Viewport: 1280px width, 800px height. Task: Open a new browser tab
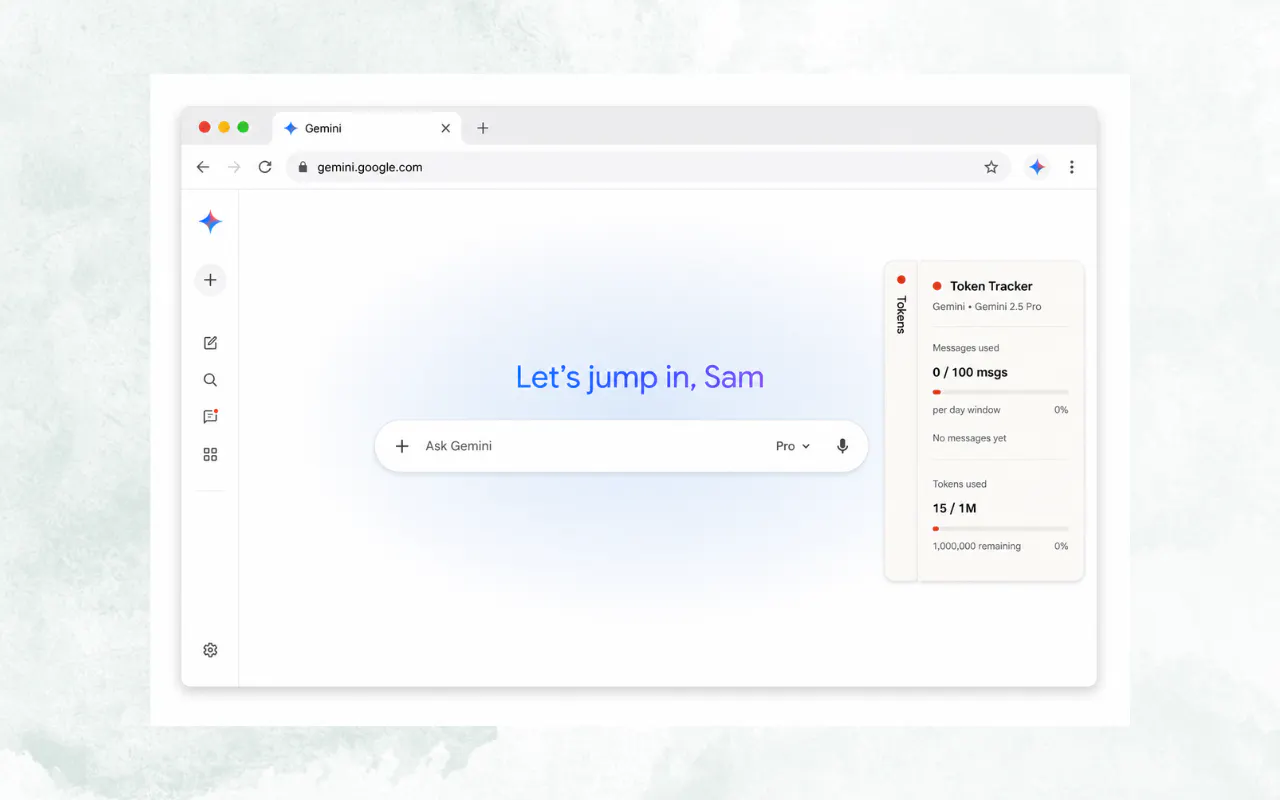click(483, 128)
